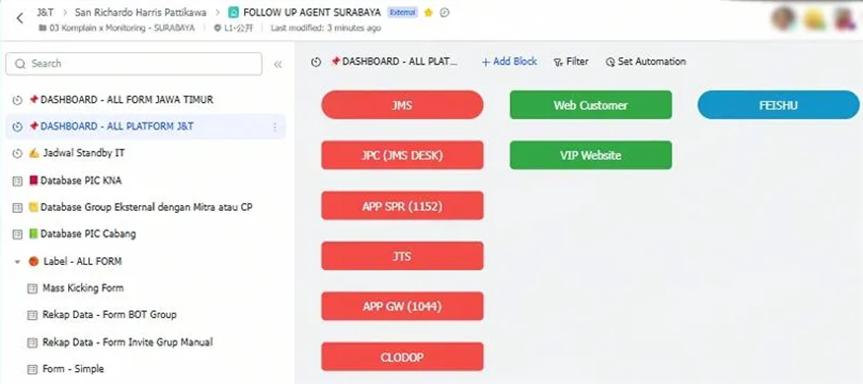Open more options for DASHBOARD - ALL PLATFORM J&T
Image resolution: width=863 pixels, height=384 pixels.
coord(275,127)
